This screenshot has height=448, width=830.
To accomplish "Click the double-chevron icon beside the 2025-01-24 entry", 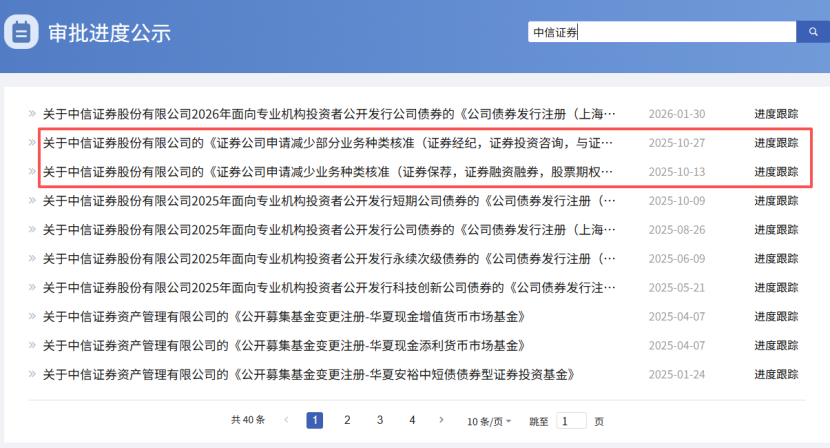I will pos(32,375).
